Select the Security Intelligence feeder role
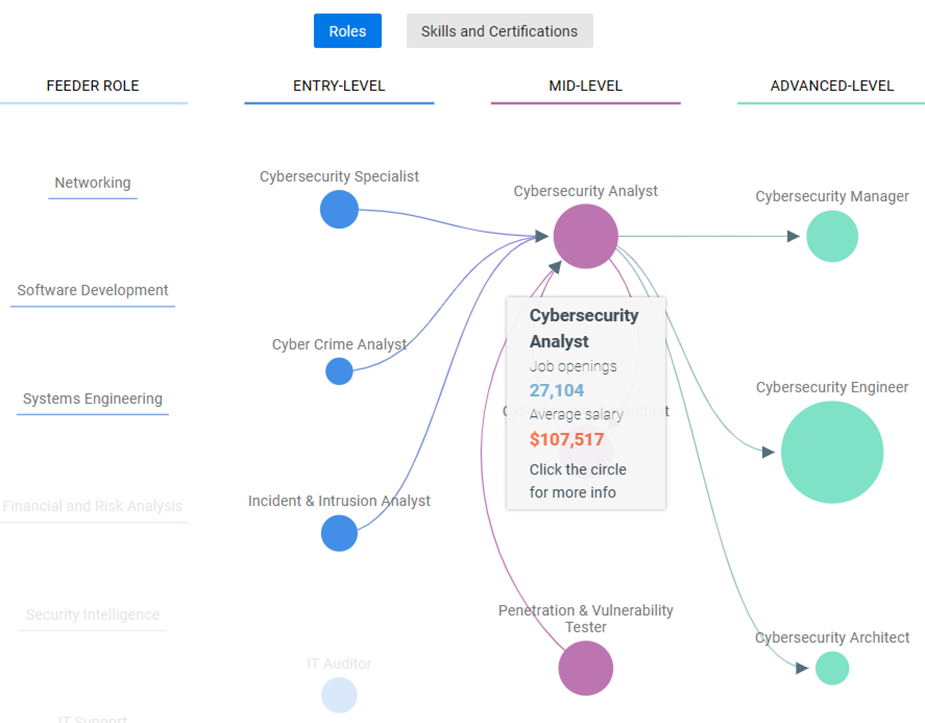 (x=93, y=615)
